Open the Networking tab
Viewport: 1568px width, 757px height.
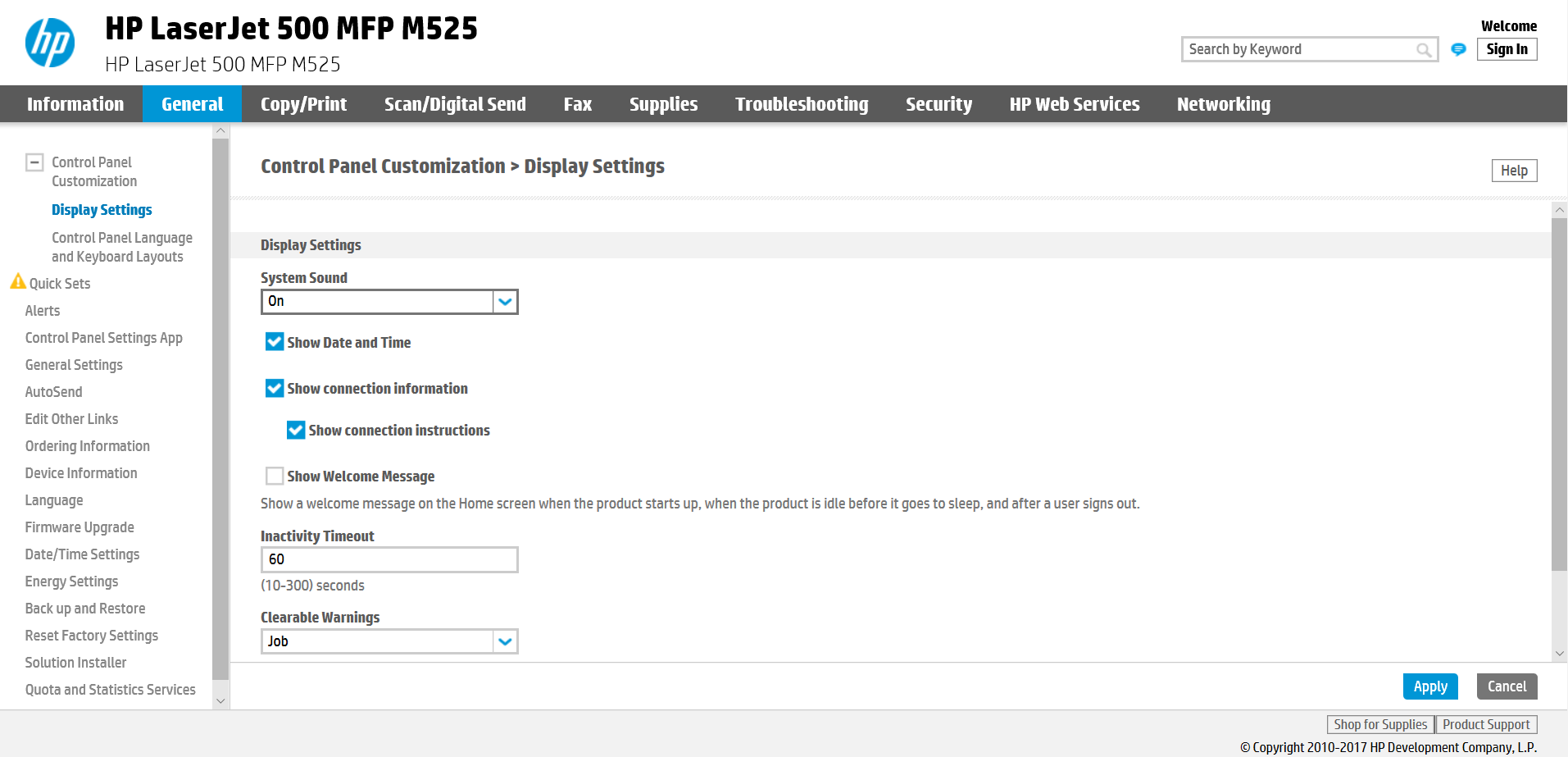point(1224,104)
